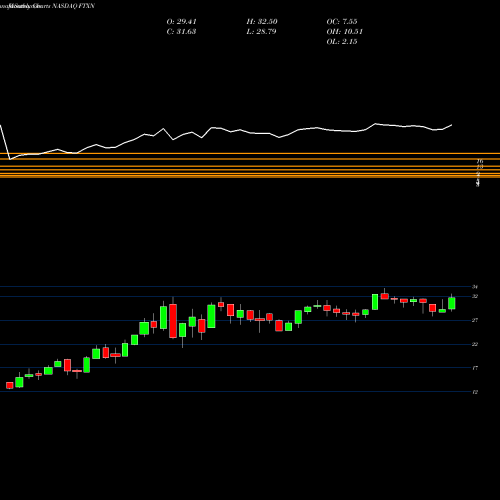Screen dimensions: 500x500
Task: Click the last green candlestick on right
Action: click(x=452, y=303)
